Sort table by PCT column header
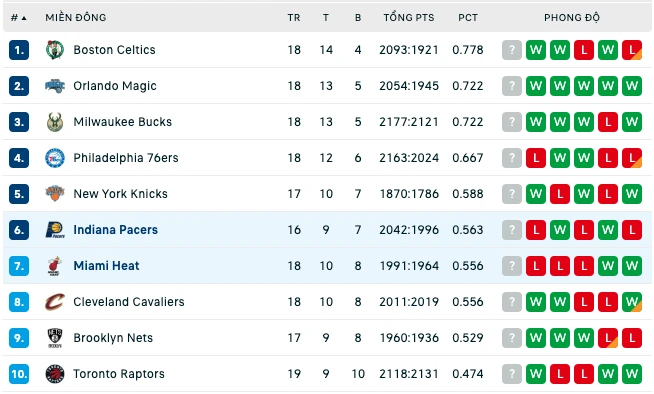Screen dimensions: 654x394 tap(468, 18)
